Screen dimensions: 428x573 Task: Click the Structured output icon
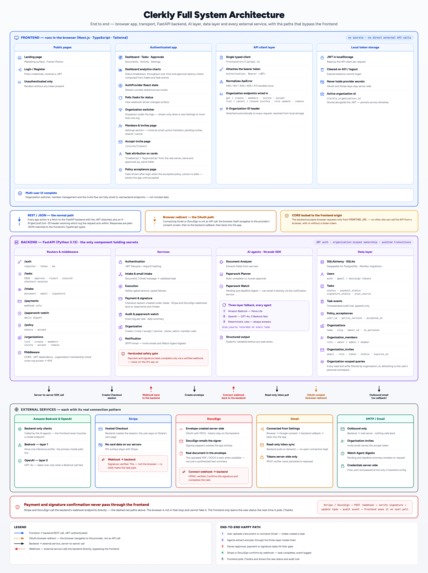[221, 338]
